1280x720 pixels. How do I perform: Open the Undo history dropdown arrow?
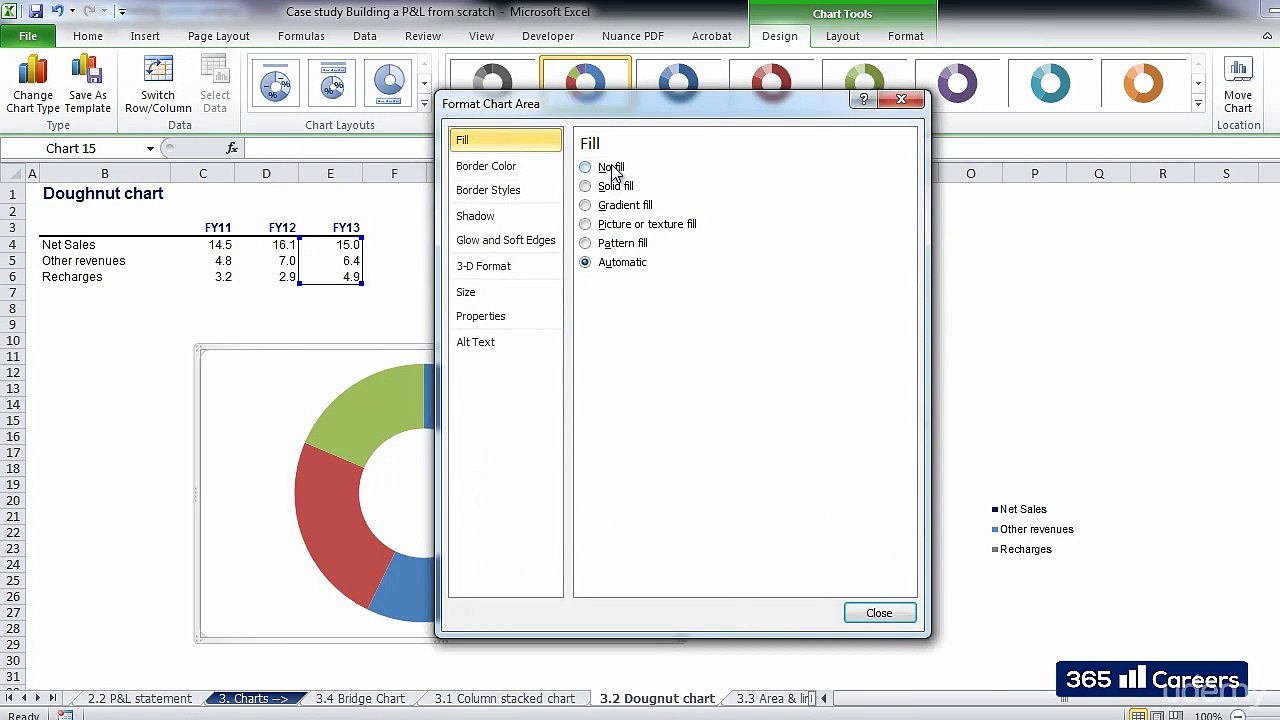[72, 12]
